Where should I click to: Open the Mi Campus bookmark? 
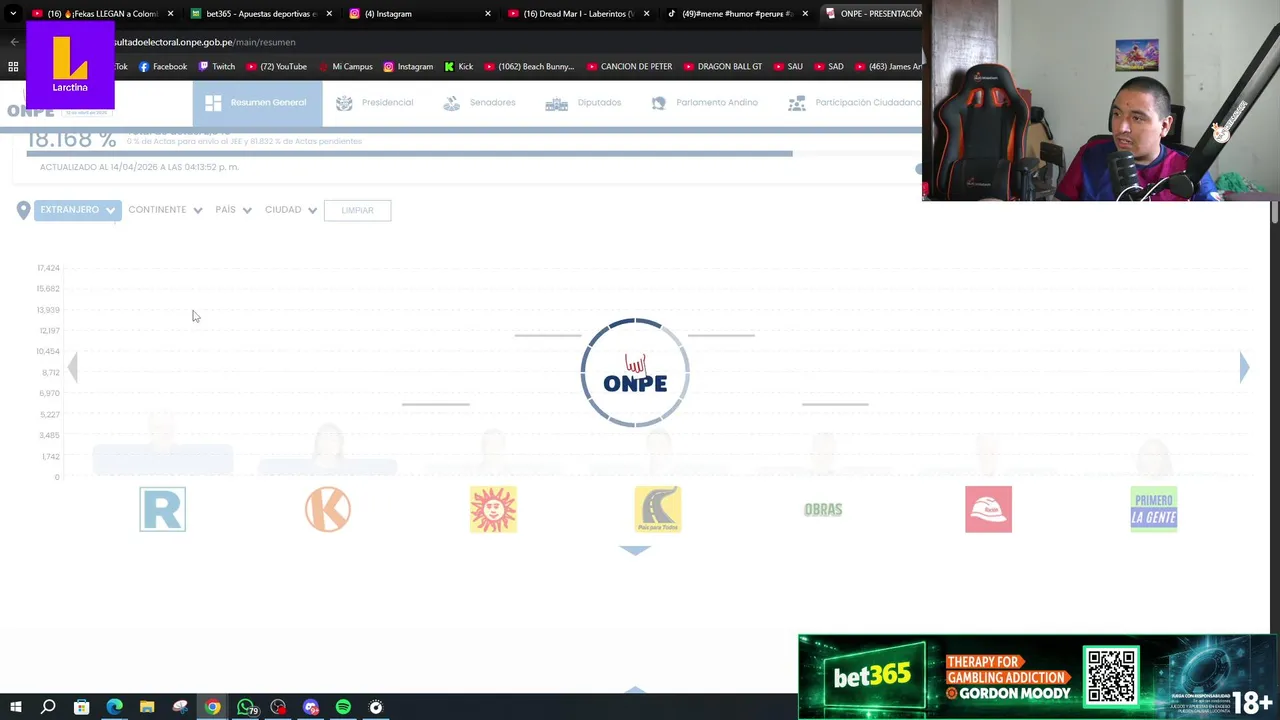pos(345,67)
